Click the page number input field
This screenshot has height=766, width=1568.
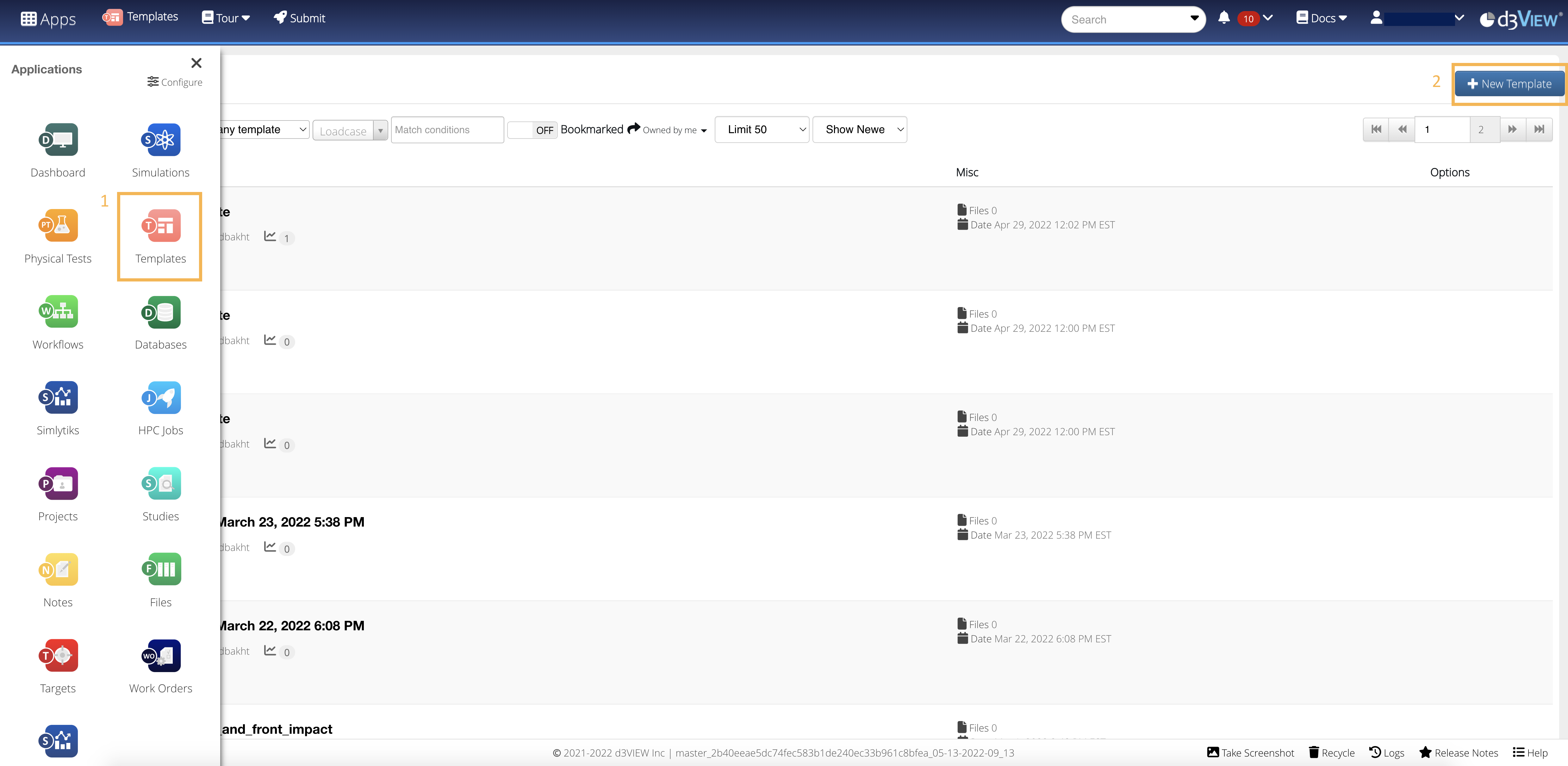point(1442,130)
